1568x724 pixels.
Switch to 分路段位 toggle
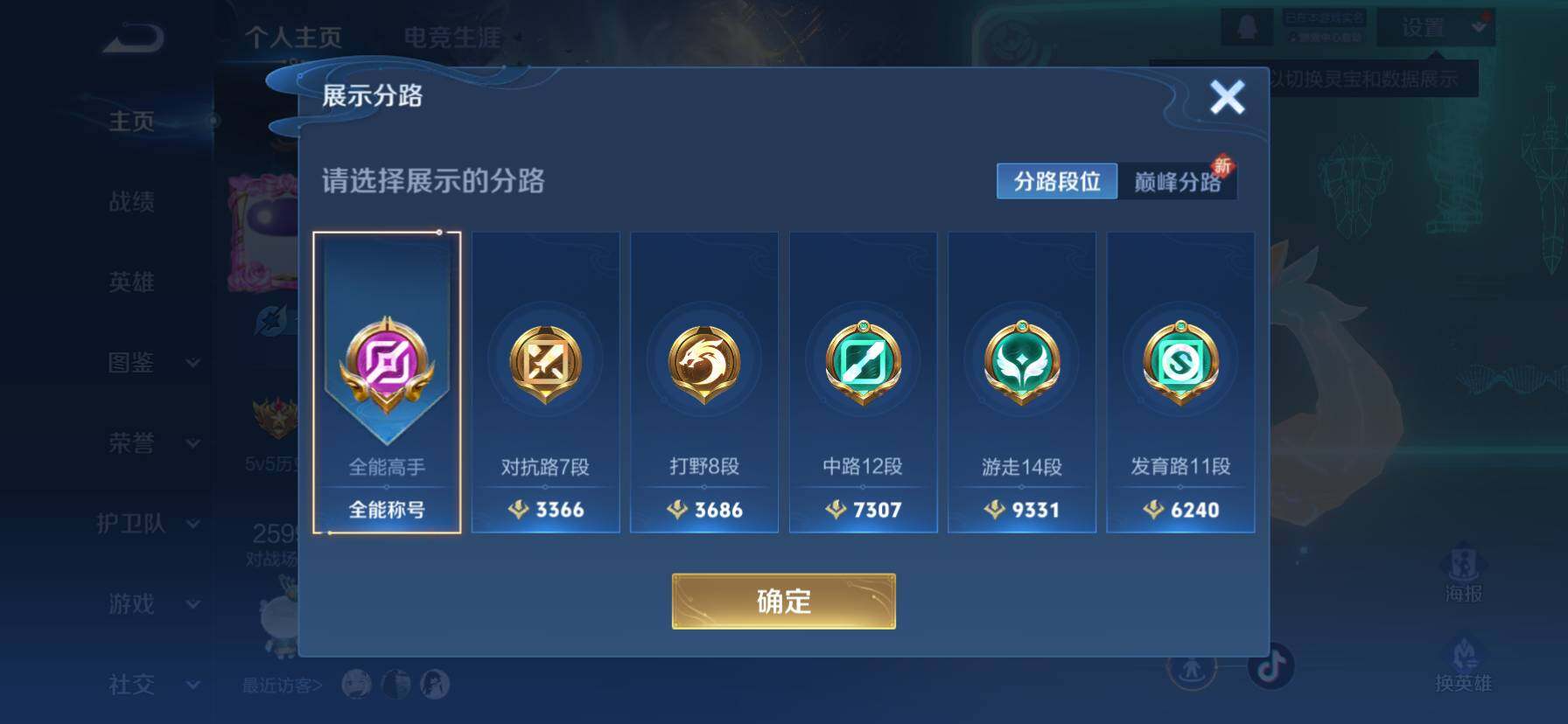pos(1057,181)
